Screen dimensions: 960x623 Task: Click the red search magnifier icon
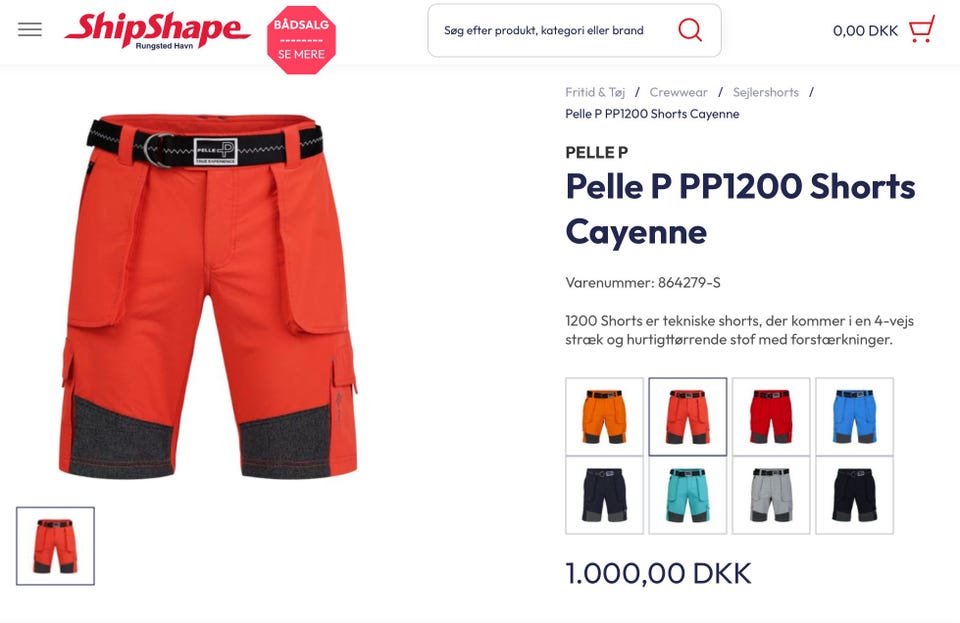[x=690, y=30]
